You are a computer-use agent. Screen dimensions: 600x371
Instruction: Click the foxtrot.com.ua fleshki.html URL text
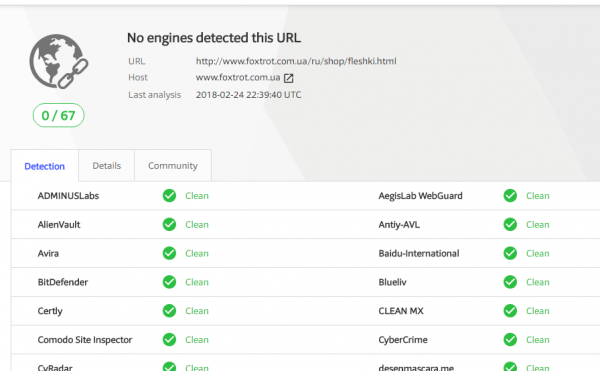pos(296,61)
